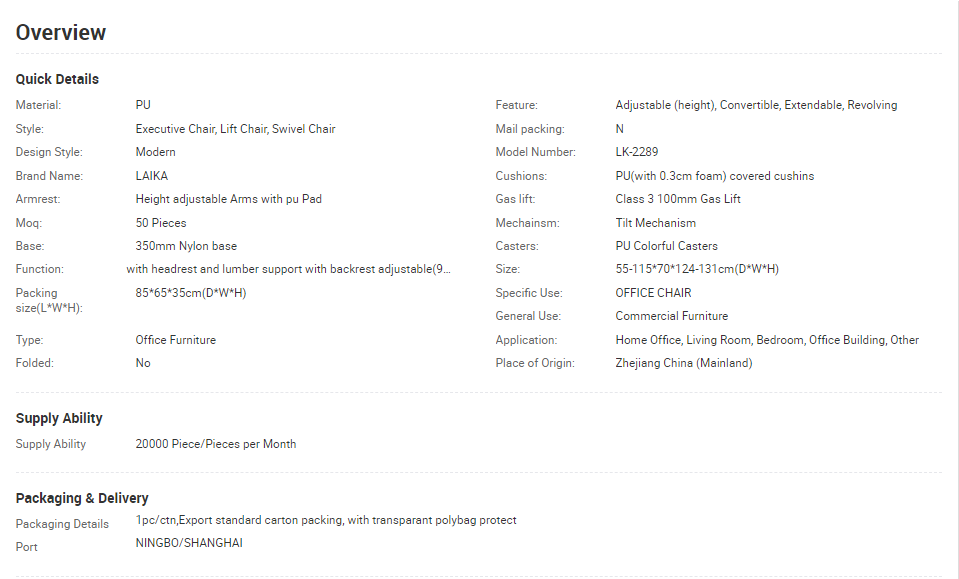Click the Packaging & Delivery heading
This screenshot has height=579, width=959.
[82, 498]
